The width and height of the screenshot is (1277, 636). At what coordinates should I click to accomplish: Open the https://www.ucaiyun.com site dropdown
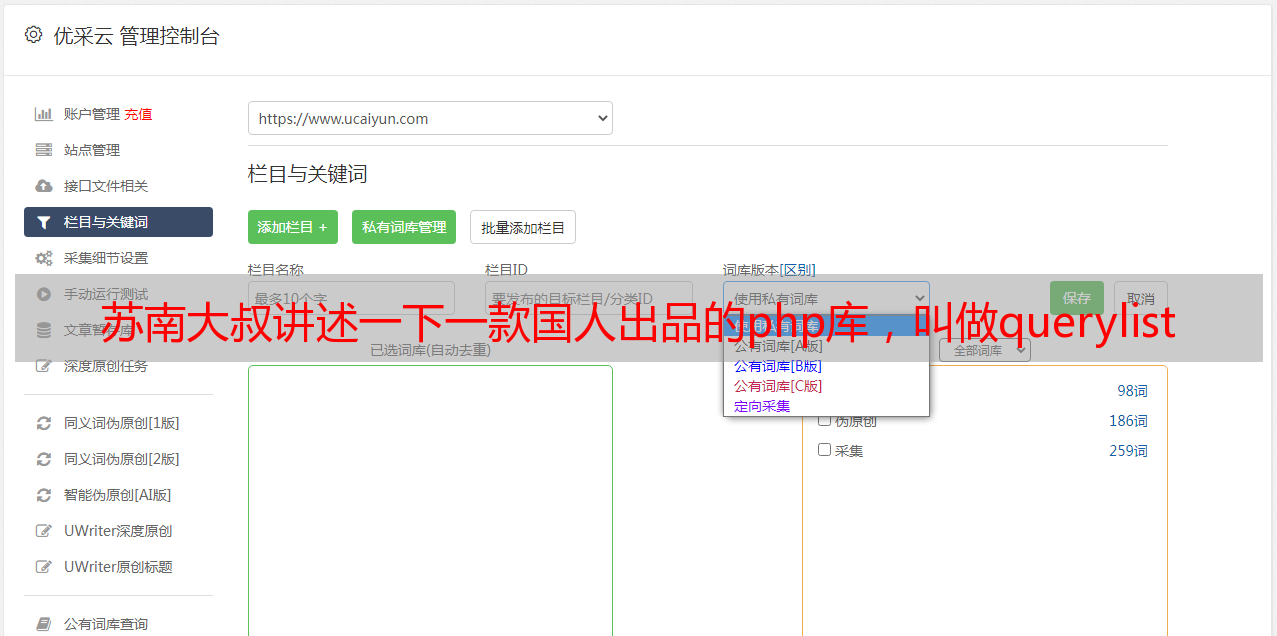click(430, 118)
